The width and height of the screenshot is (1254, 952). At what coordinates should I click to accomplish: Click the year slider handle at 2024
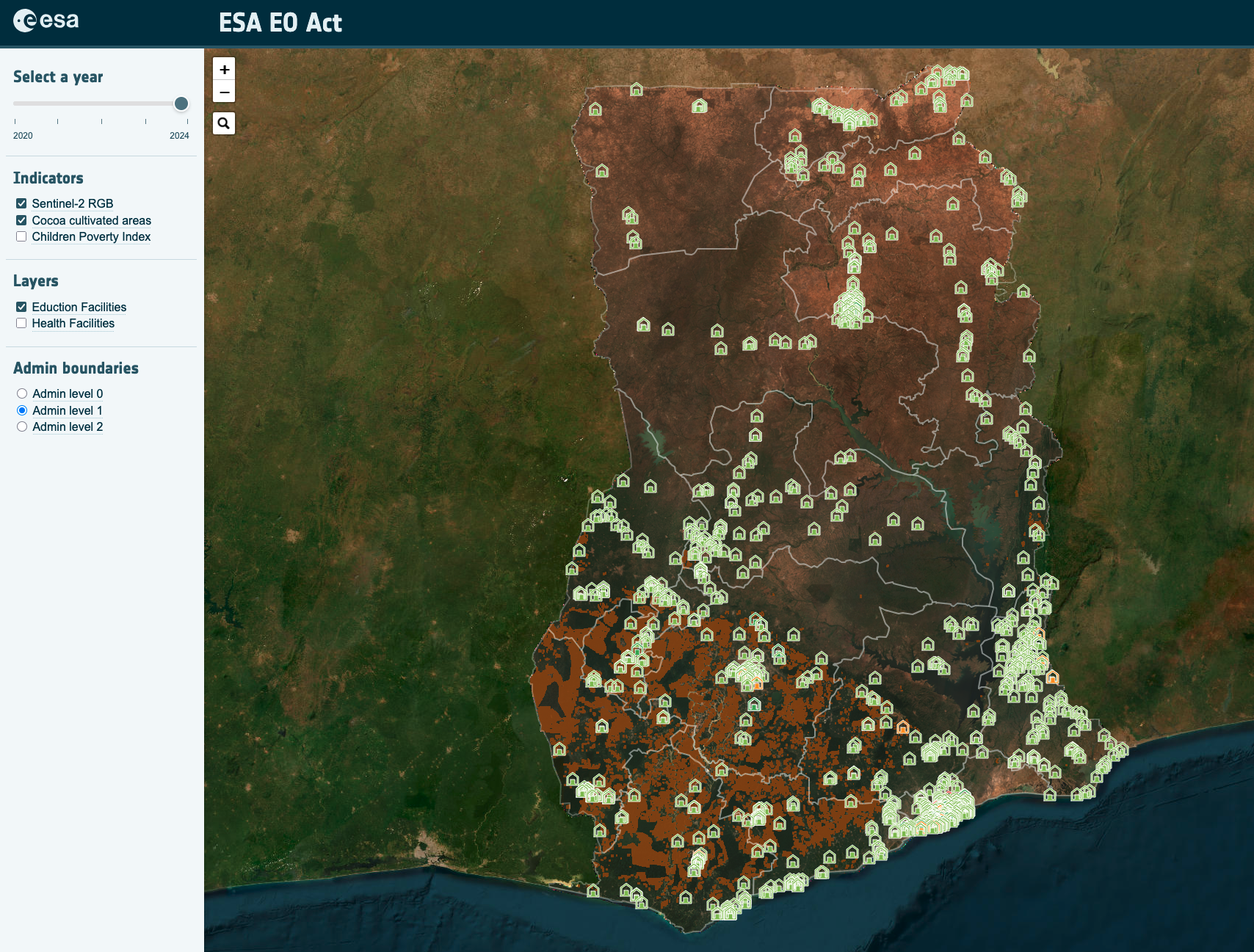[x=181, y=103]
